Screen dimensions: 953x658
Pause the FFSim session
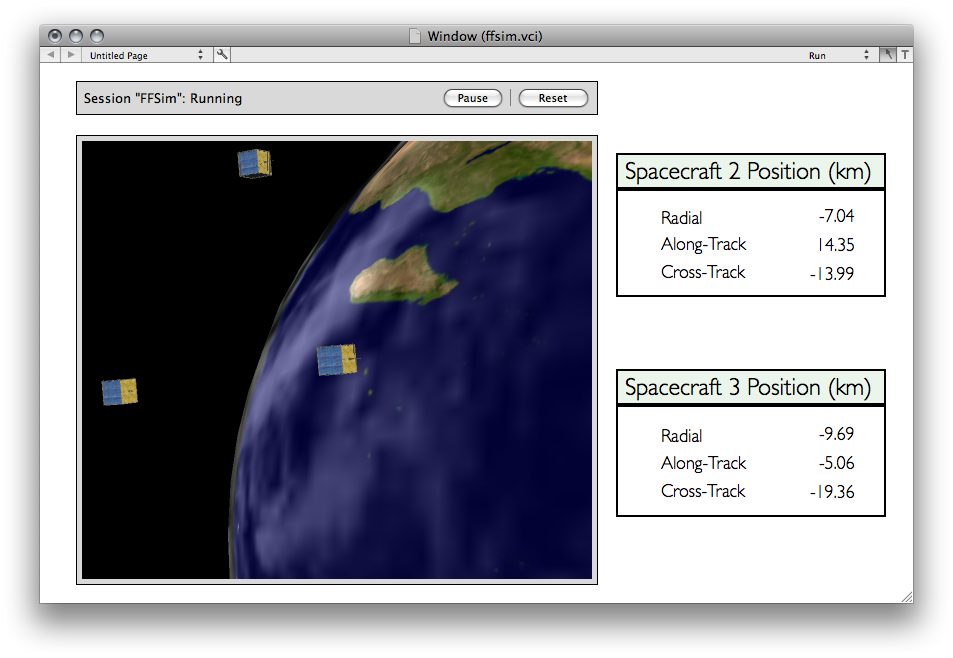point(472,98)
